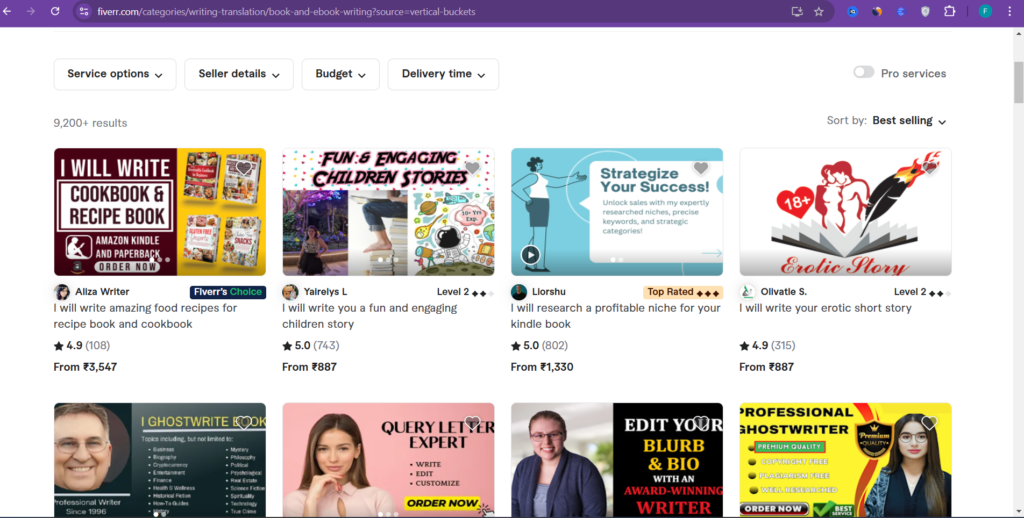Screen dimensions: 1024x518
Task: Play the Strategize Your Success gig video
Action: (530, 255)
